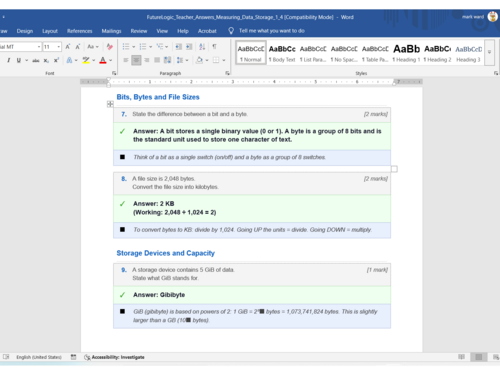
Task: Switch to Web Layout view icon
Action: point(496,357)
